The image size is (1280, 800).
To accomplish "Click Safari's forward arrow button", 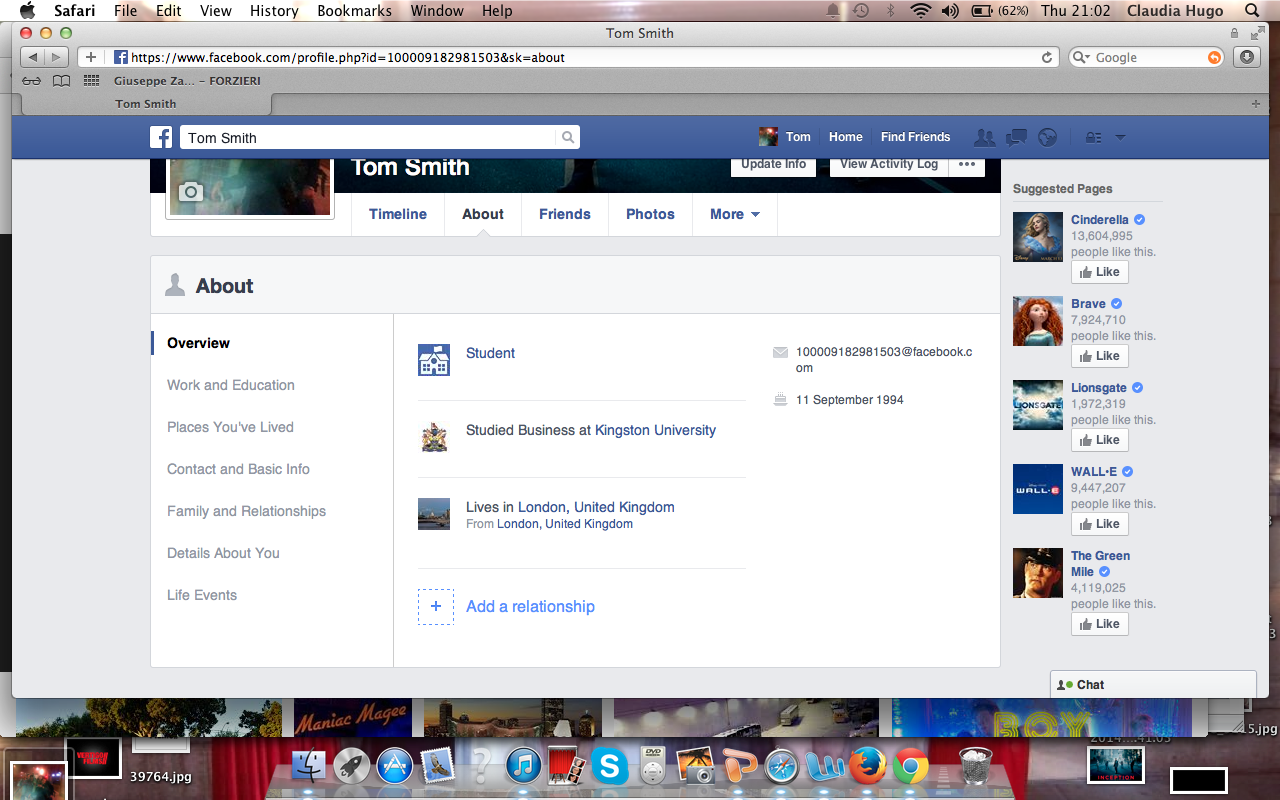I will 56,57.
